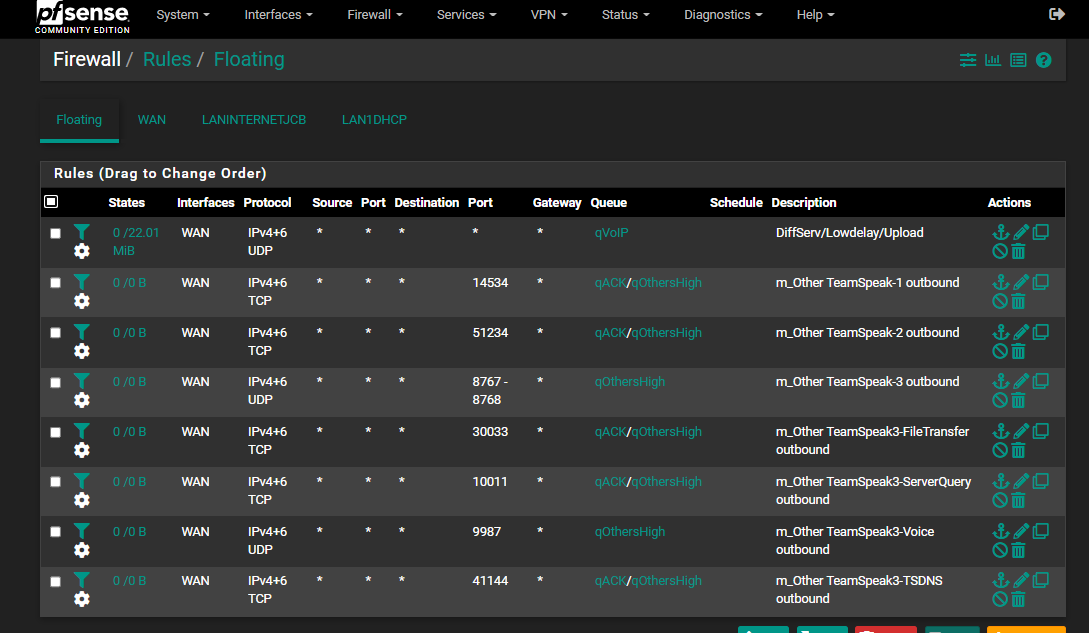1089x633 pixels.
Task: Click port value 8767 - 8768
Action: click(x=490, y=391)
